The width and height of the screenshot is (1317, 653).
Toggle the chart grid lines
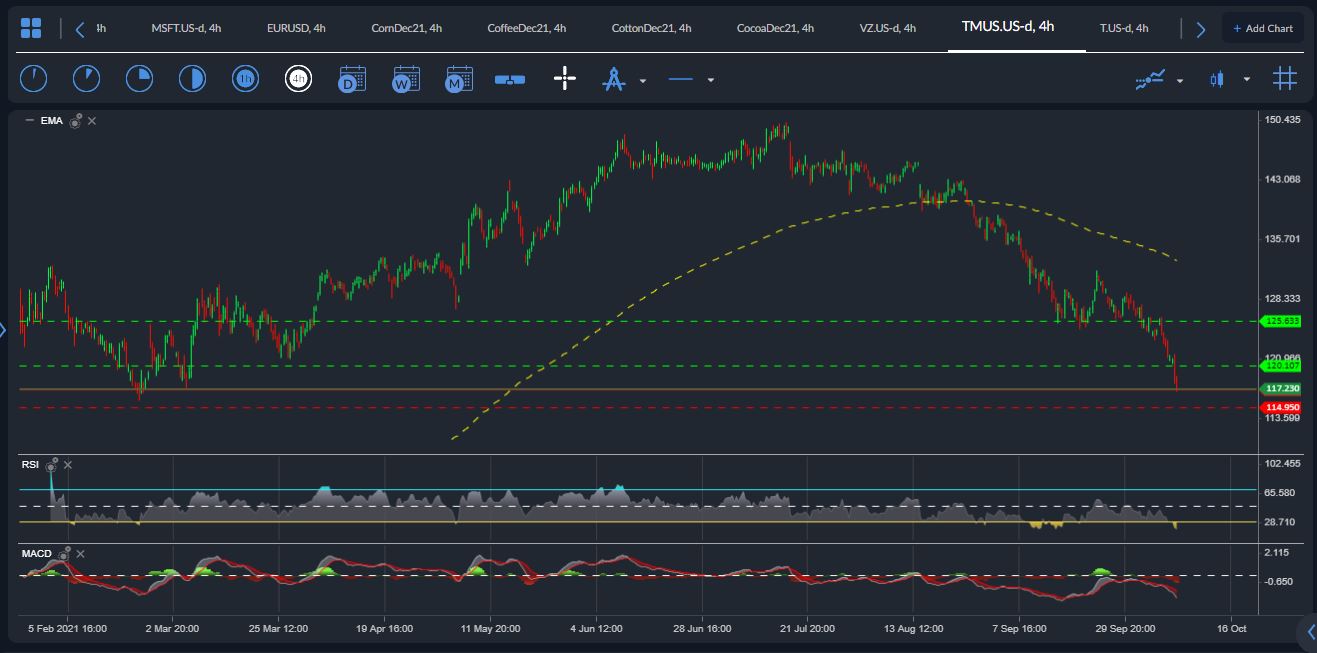(1285, 78)
